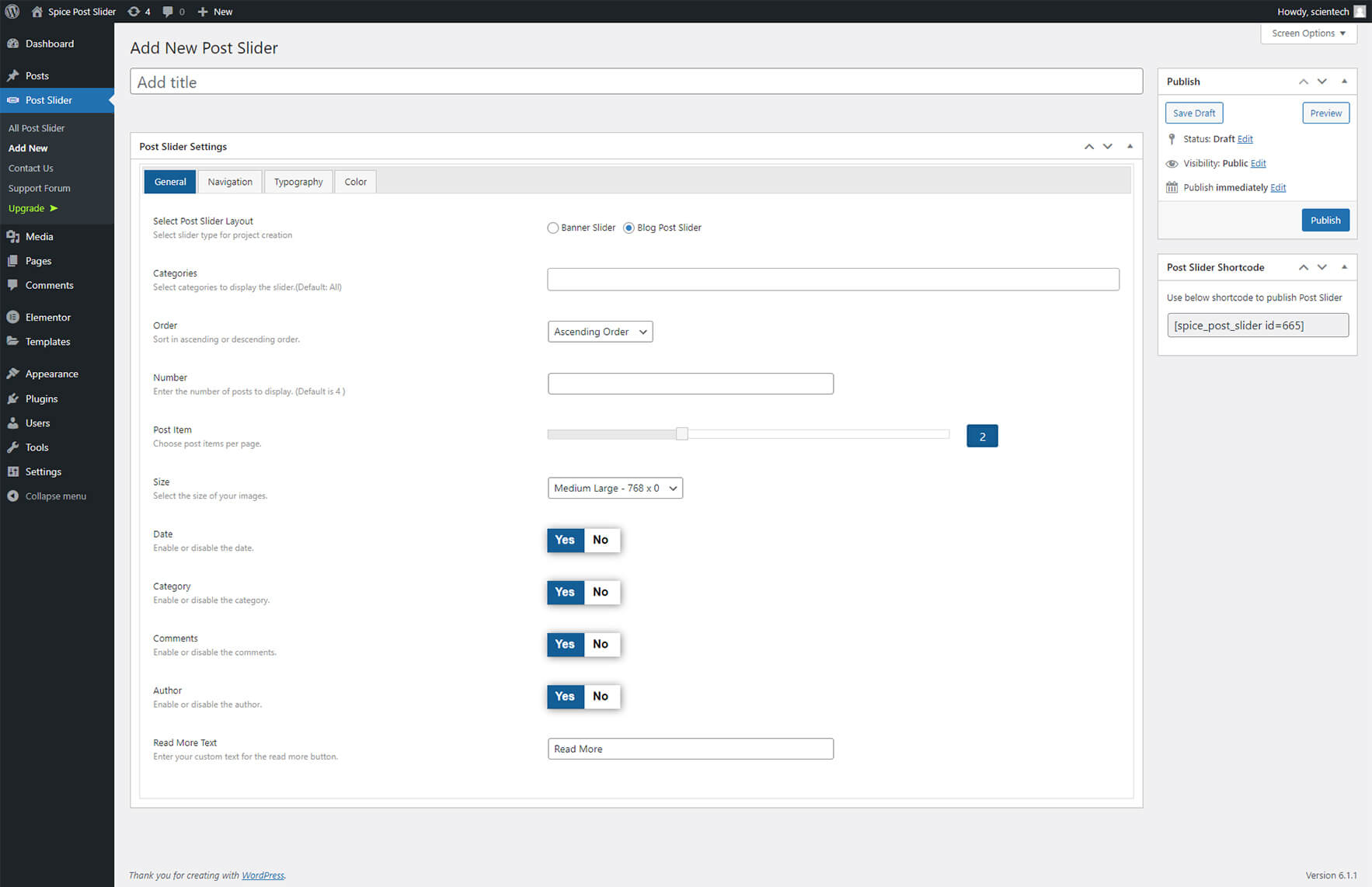The width and height of the screenshot is (1372, 887).
Task: Click the Add title input field
Action: tap(636, 82)
